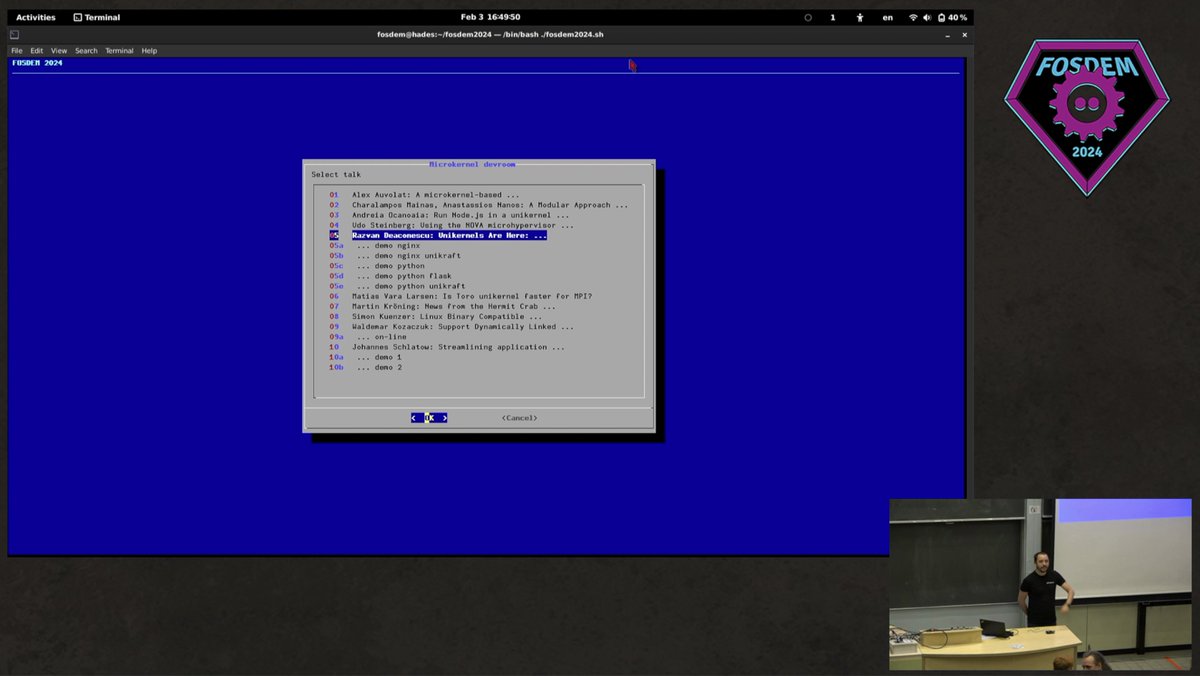The height and width of the screenshot is (676, 1200).
Task: Select the "09a on-line" list entry
Action: click(373, 337)
